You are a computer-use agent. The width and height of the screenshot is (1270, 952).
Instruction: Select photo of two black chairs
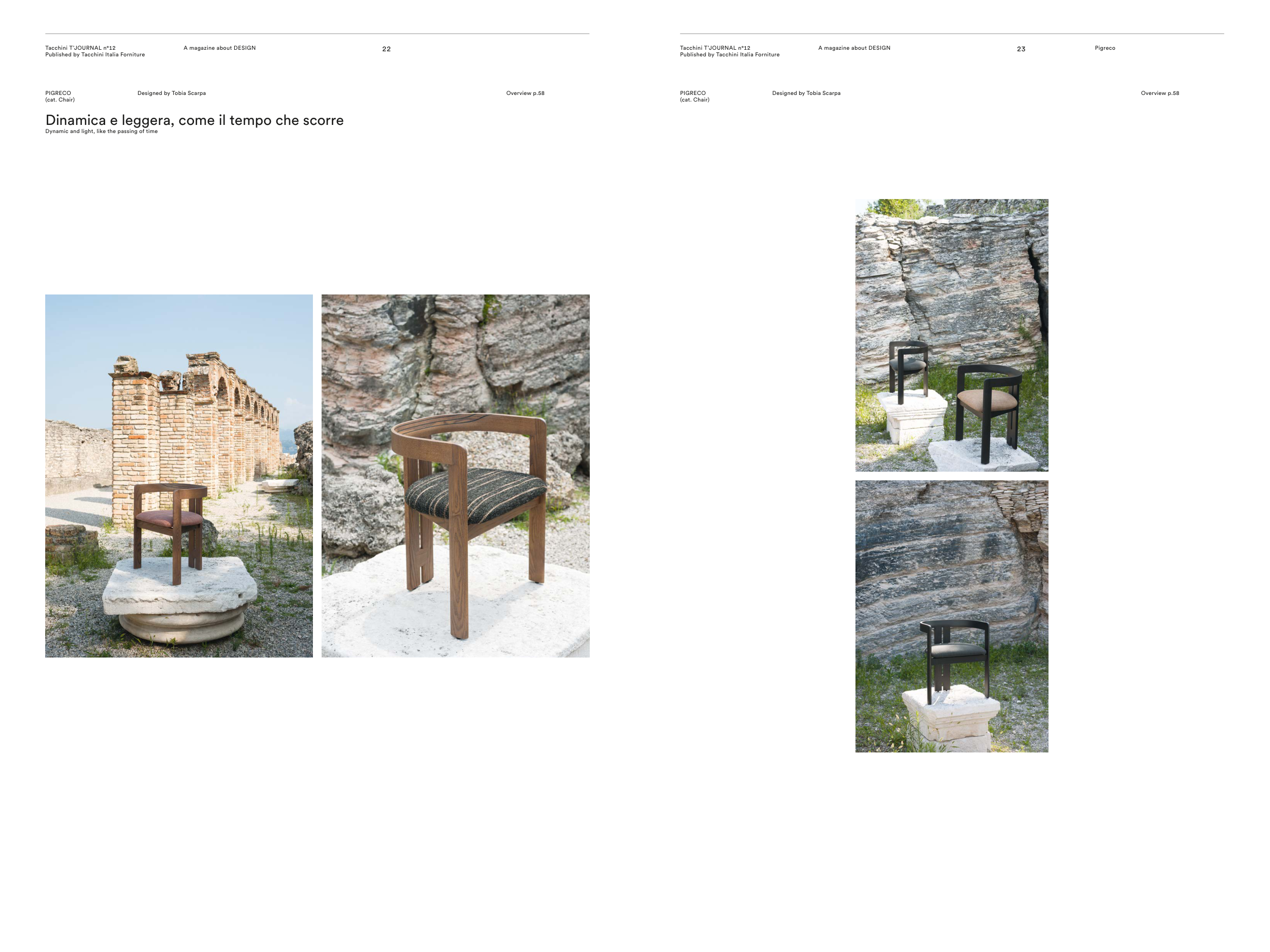(x=951, y=335)
